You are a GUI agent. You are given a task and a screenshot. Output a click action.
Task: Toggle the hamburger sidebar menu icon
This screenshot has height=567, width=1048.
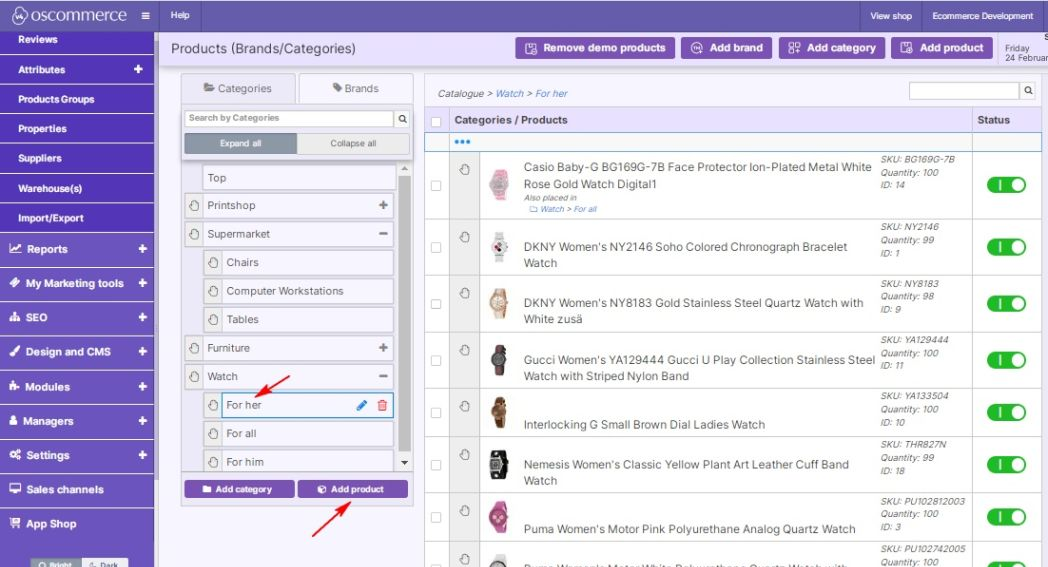tap(145, 15)
